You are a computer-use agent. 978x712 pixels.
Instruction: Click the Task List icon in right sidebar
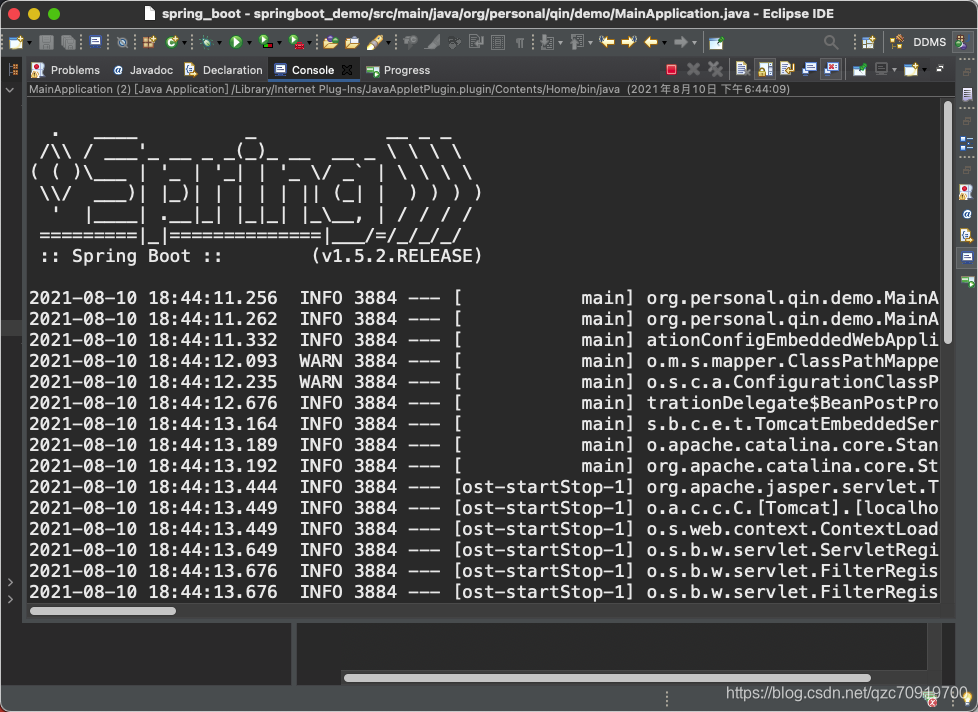coord(967,95)
